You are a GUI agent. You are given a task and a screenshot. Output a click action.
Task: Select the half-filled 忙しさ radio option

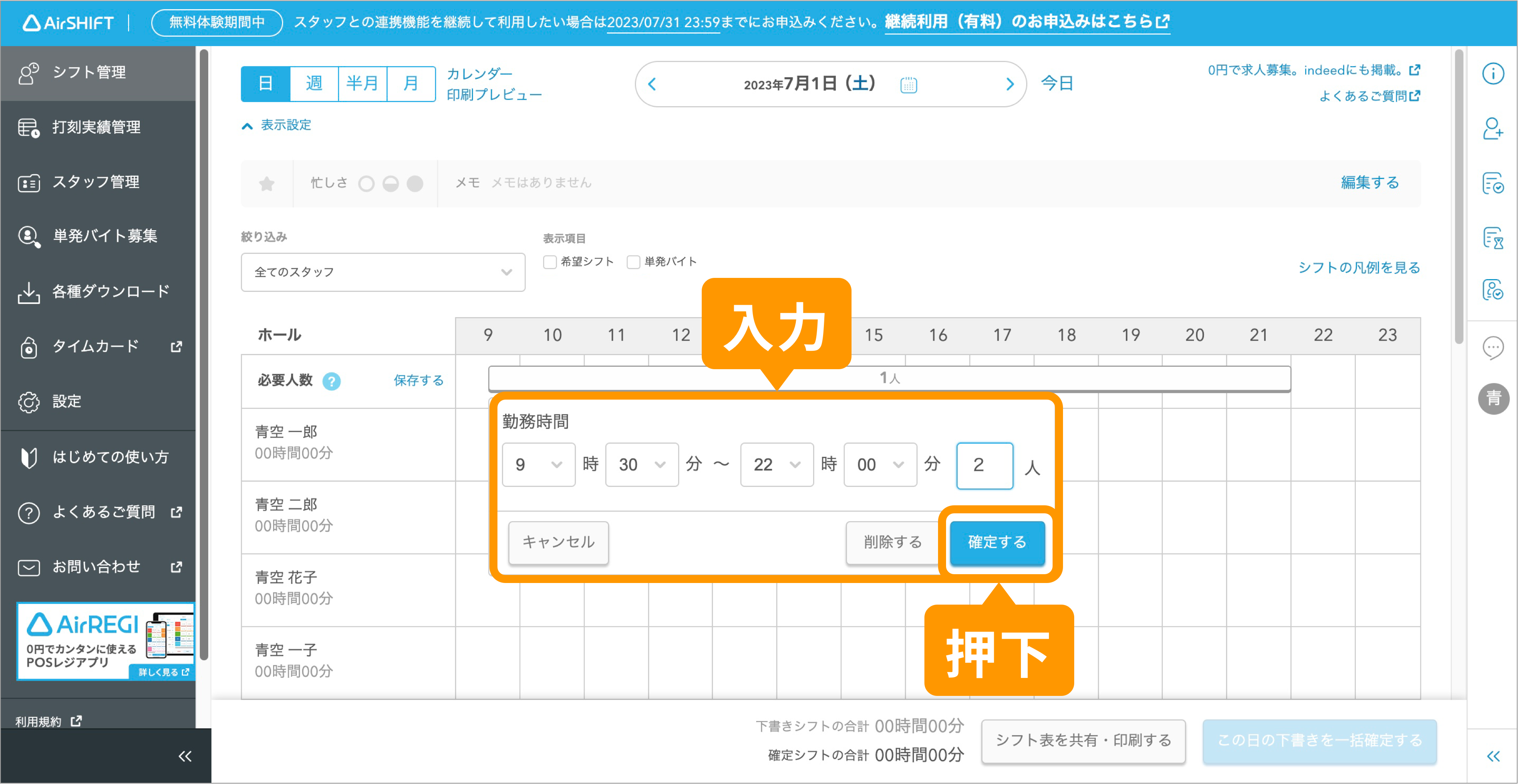[x=390, y=184]
